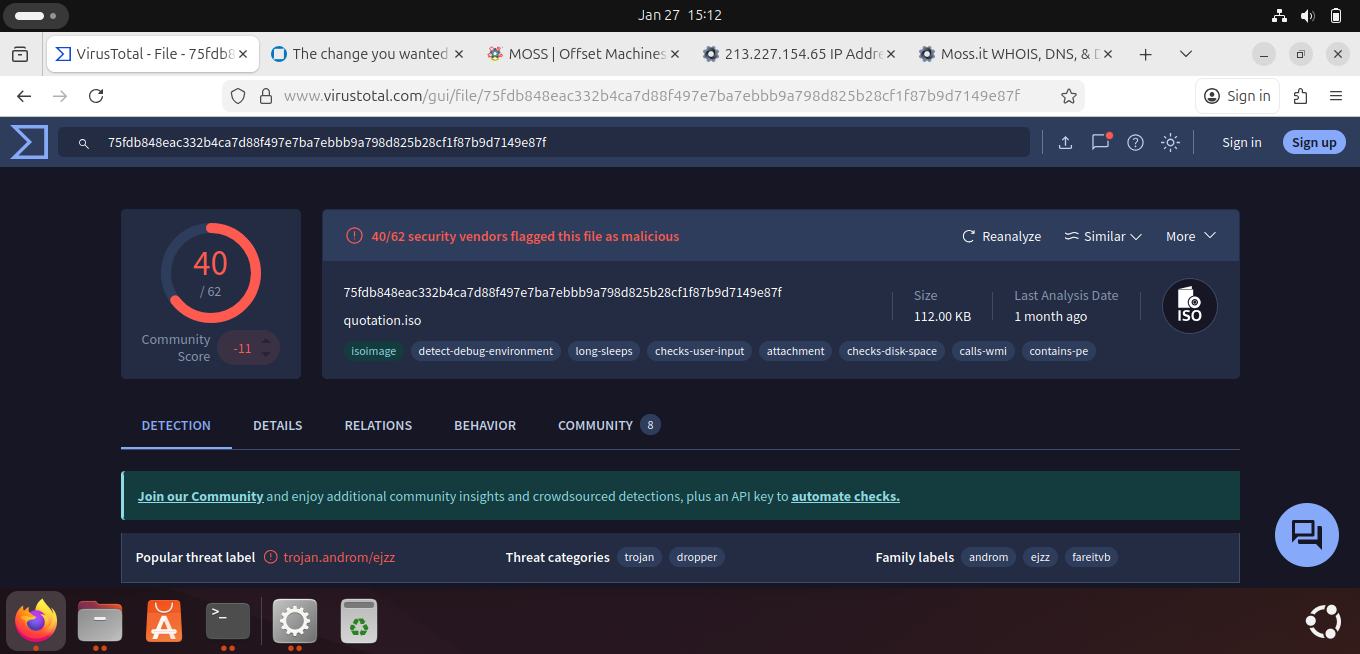Click the calls-wmi tag

983,351
